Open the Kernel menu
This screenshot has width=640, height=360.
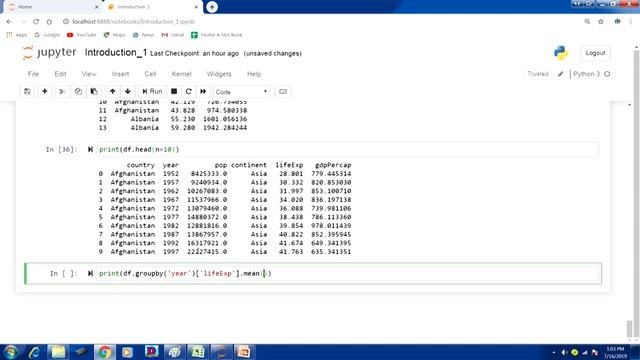tap(182, 74)
